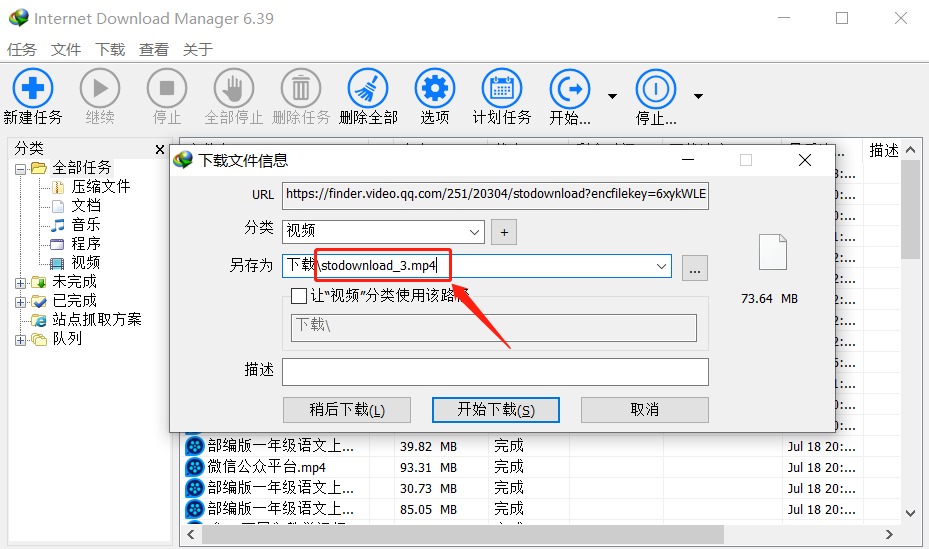Viewport: 929px width, 549px height.
Task: Click the horizontal scrollbar thumb
Action: [x=463, y=534]
